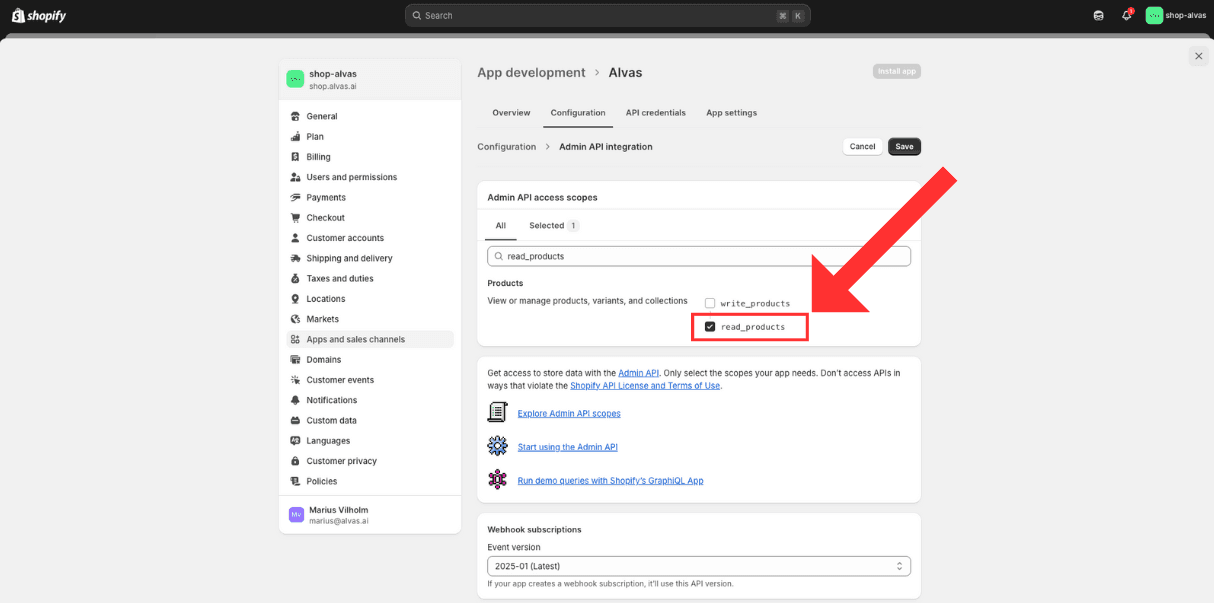Click the Users and permissions icon

point(295,177)
